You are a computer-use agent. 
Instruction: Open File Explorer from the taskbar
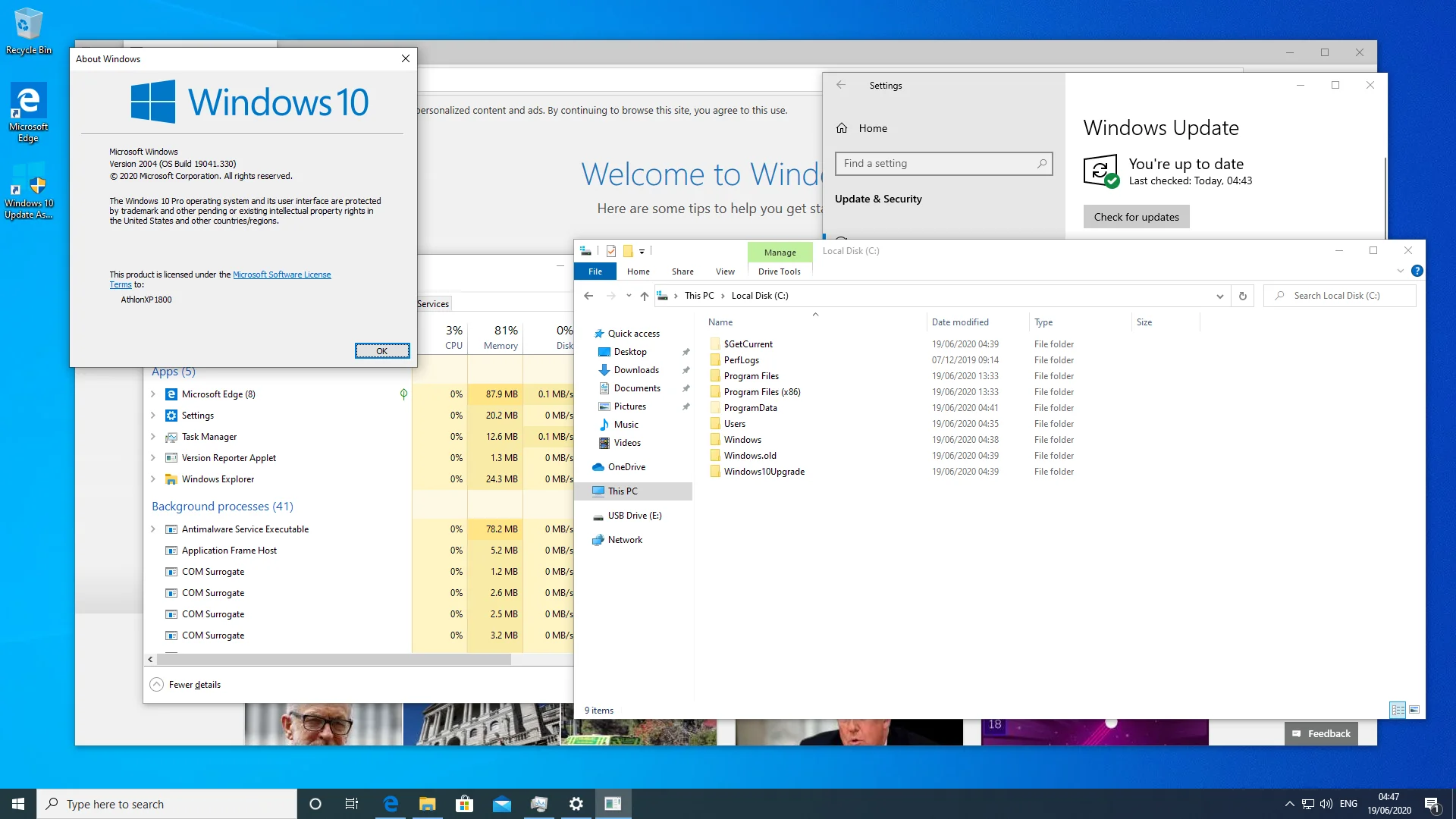(428, 804)
